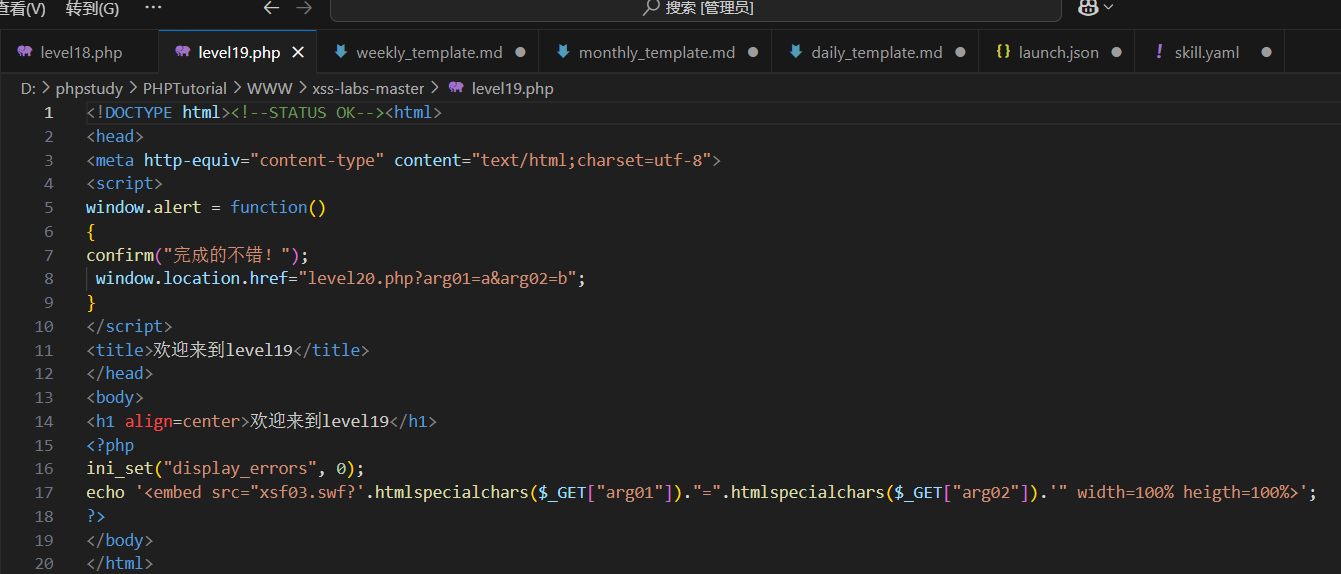
Task: Expand the WWW breadcrumb segment
Action: 270,88
